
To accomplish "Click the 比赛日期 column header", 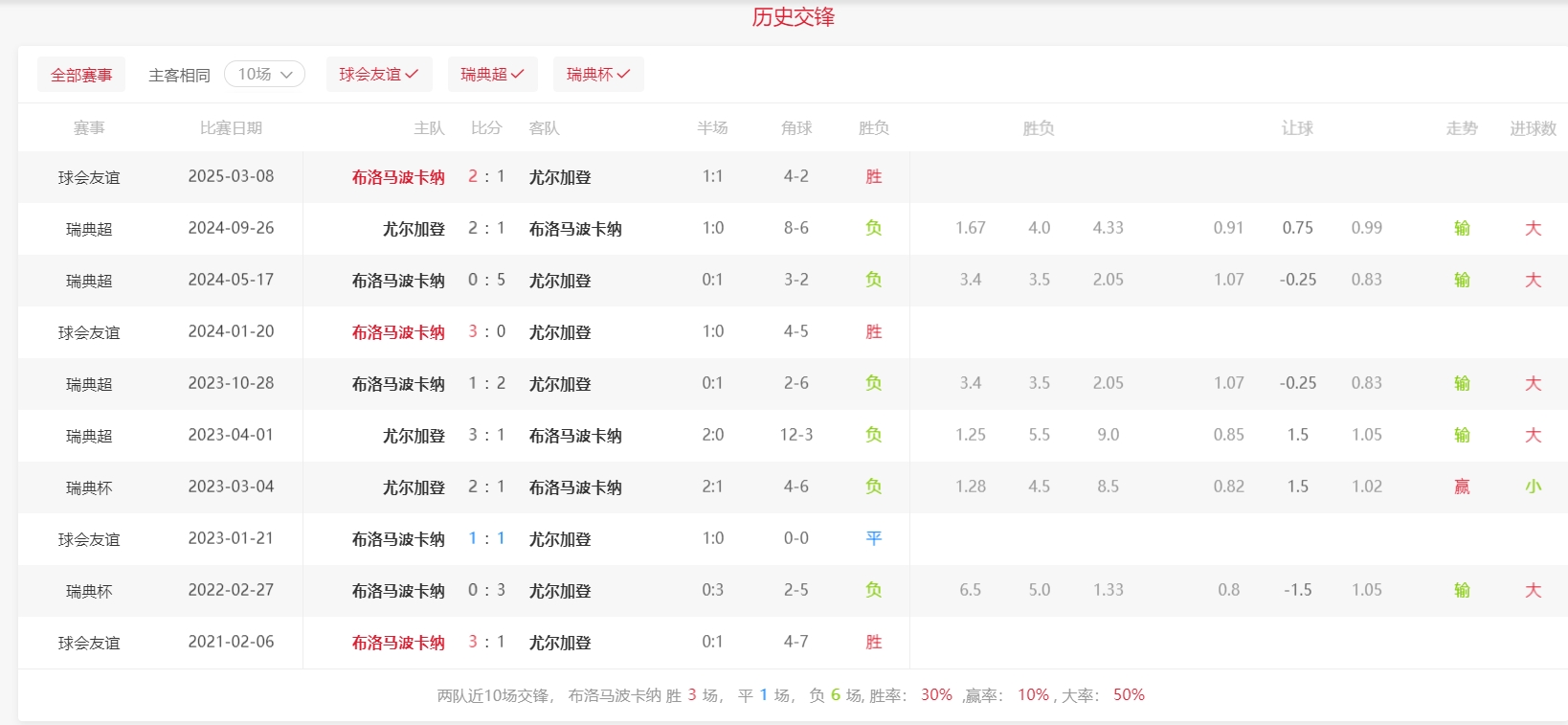I will [x=231, y=128].
